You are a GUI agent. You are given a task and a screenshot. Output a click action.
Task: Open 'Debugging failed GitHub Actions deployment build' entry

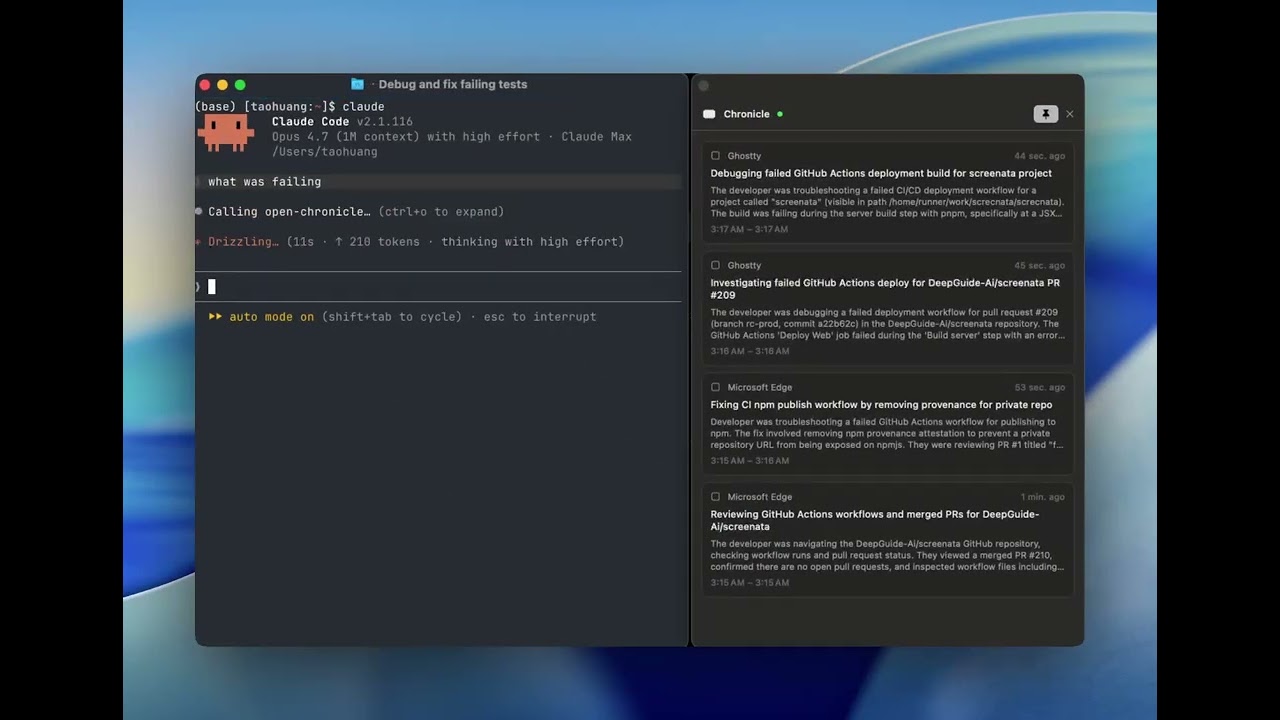click(x=881, y=173)
